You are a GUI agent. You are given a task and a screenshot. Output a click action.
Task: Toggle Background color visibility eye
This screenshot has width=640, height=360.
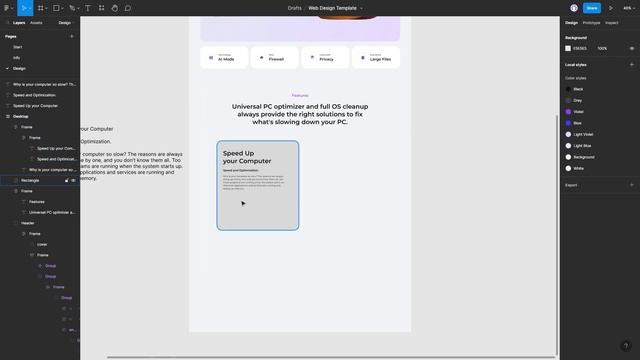pyautogui.click(x=631, y=48)
